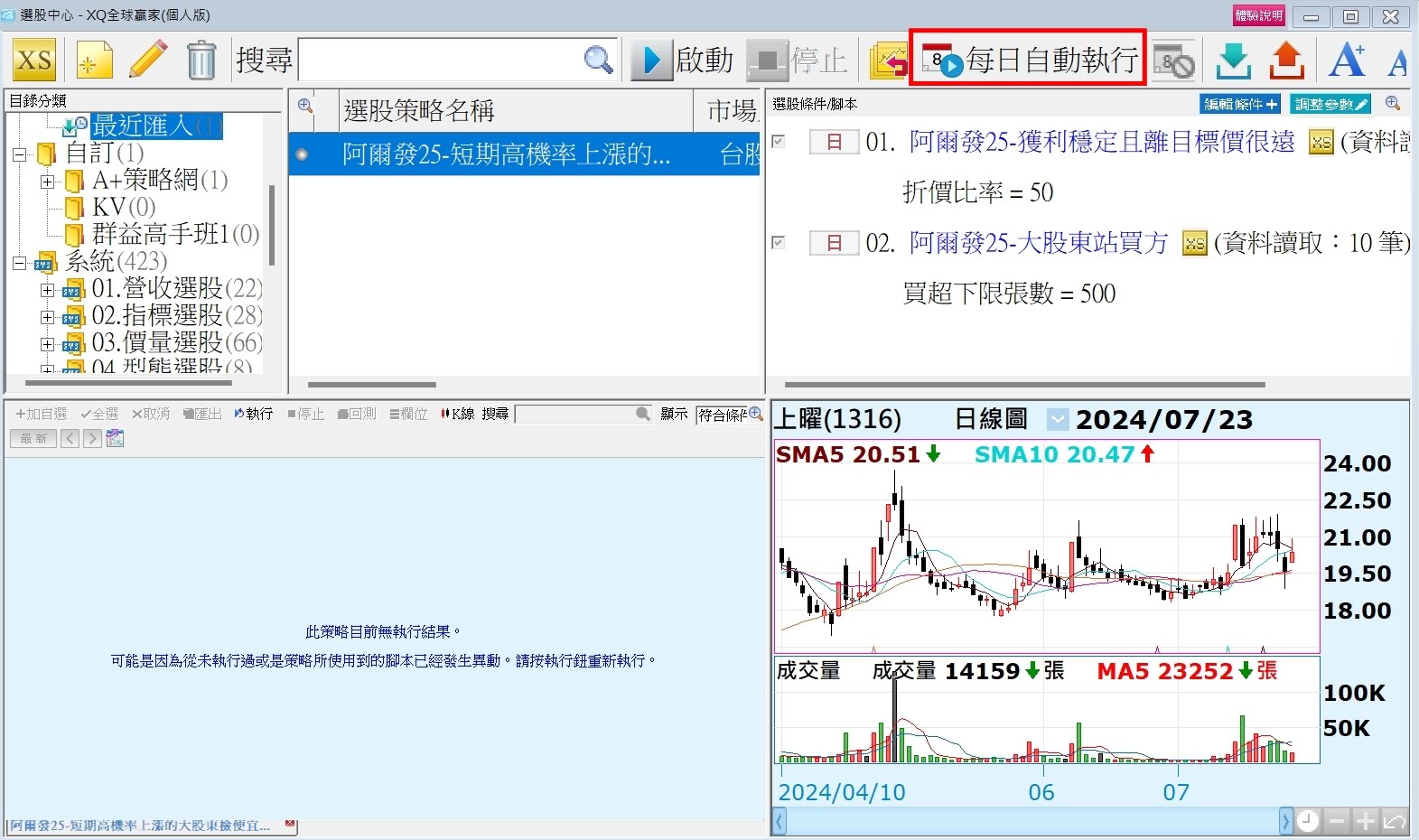Click the pencil edit icon

tap(148, 61)
